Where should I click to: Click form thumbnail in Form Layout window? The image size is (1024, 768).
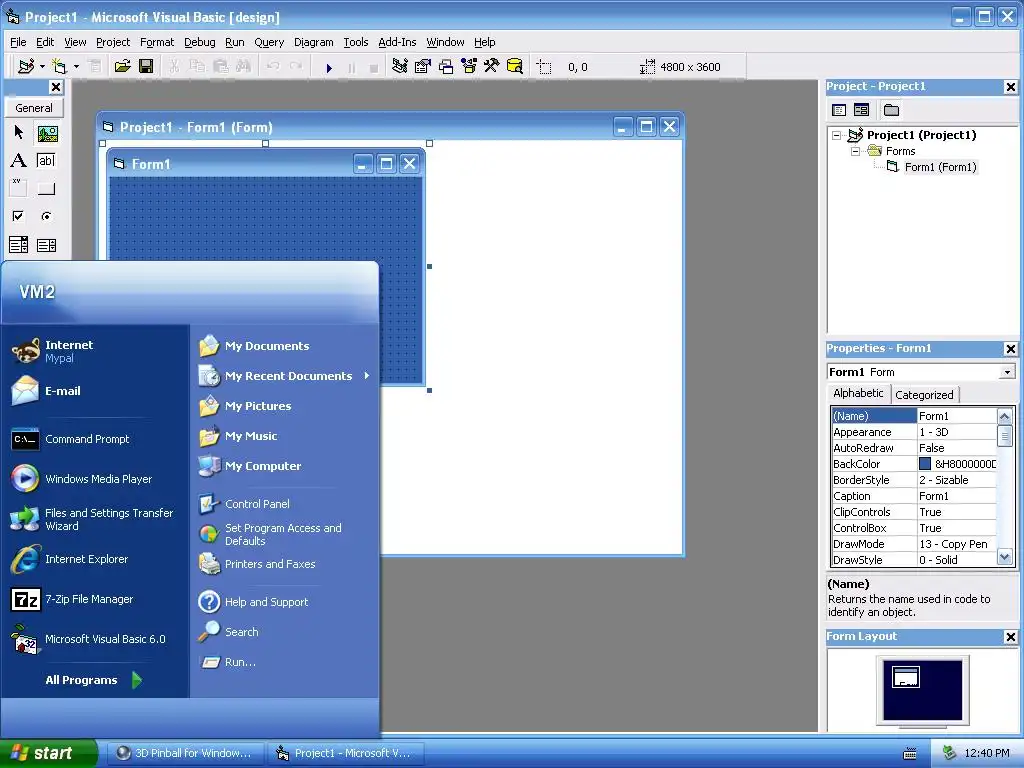click(x=906, y=677)
